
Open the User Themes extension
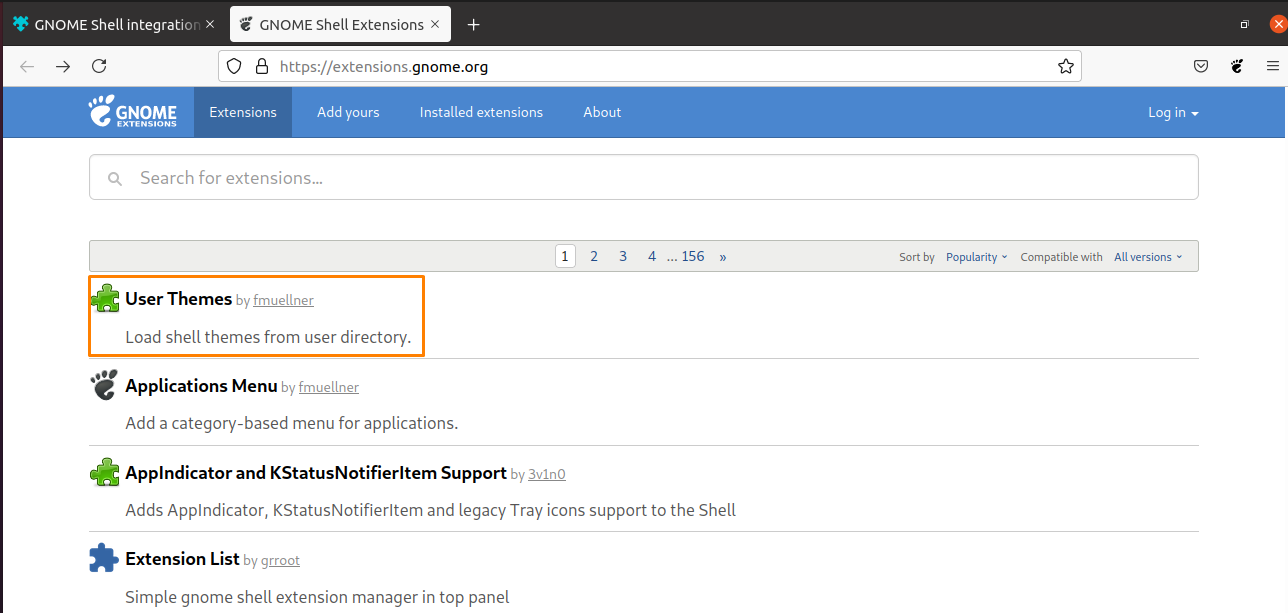click(x=178, y=298)
